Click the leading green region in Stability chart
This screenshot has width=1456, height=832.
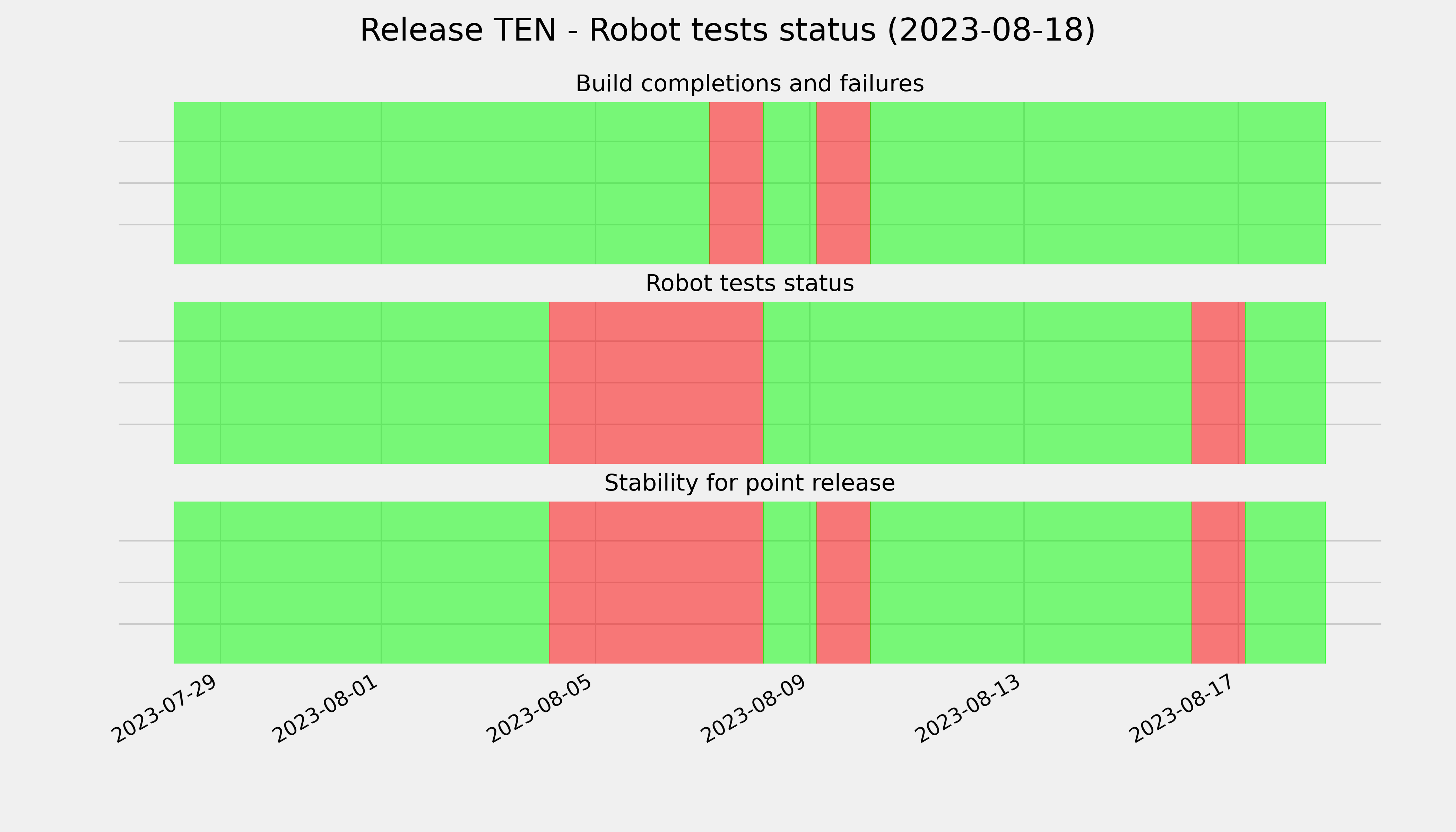361,583
